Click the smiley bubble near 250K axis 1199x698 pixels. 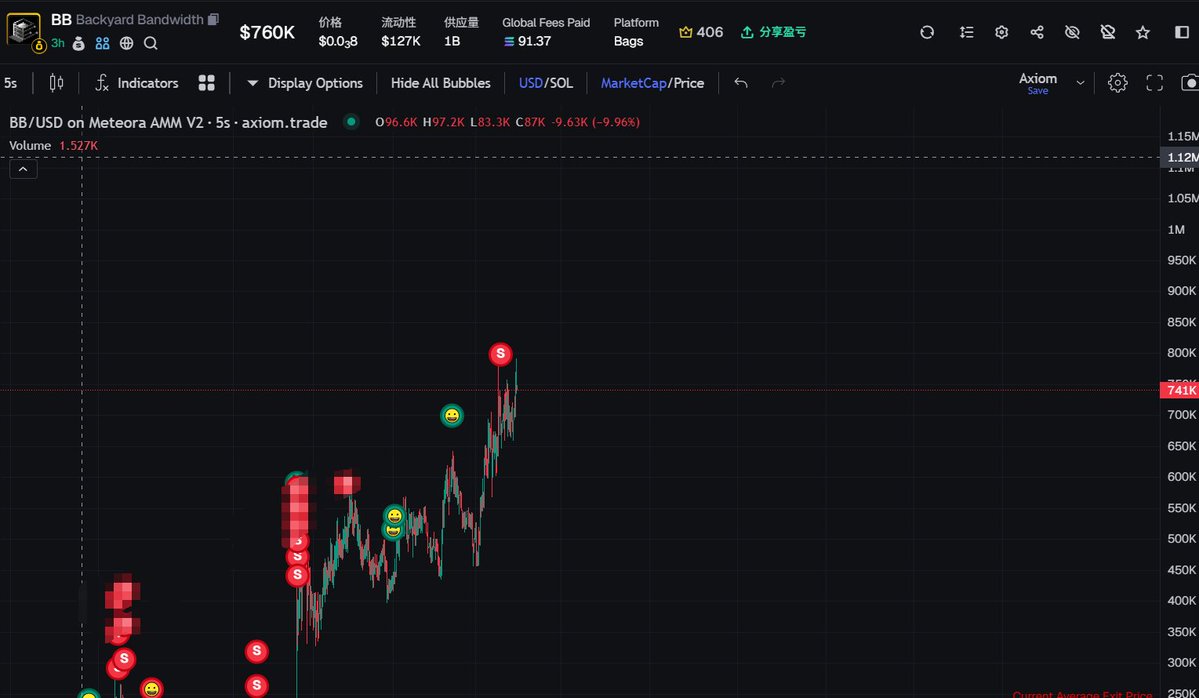(151, 690)
